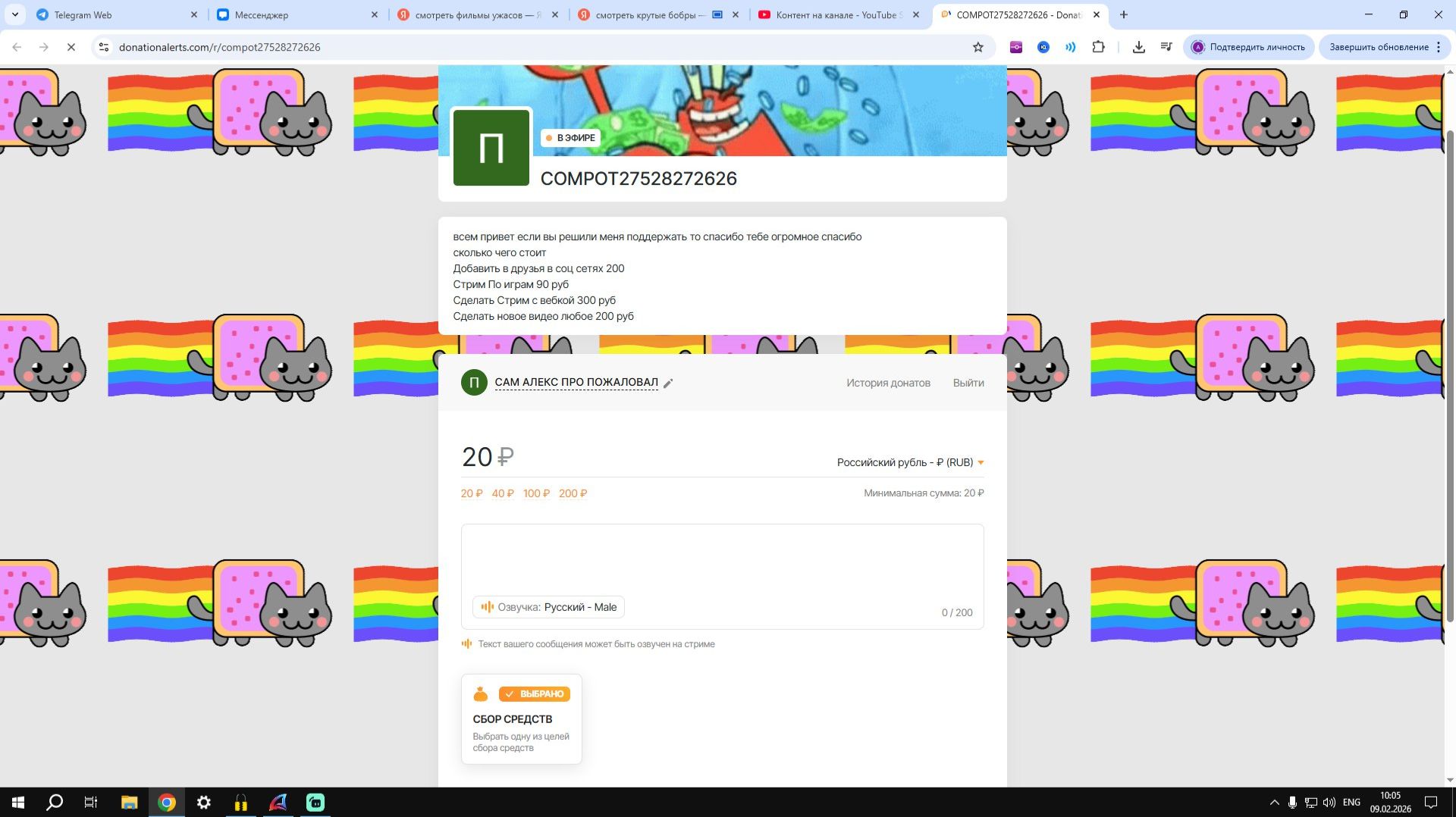Bookmark this page with the star icon
Viewport: 1456px width, 817px height.
[978, 47]
